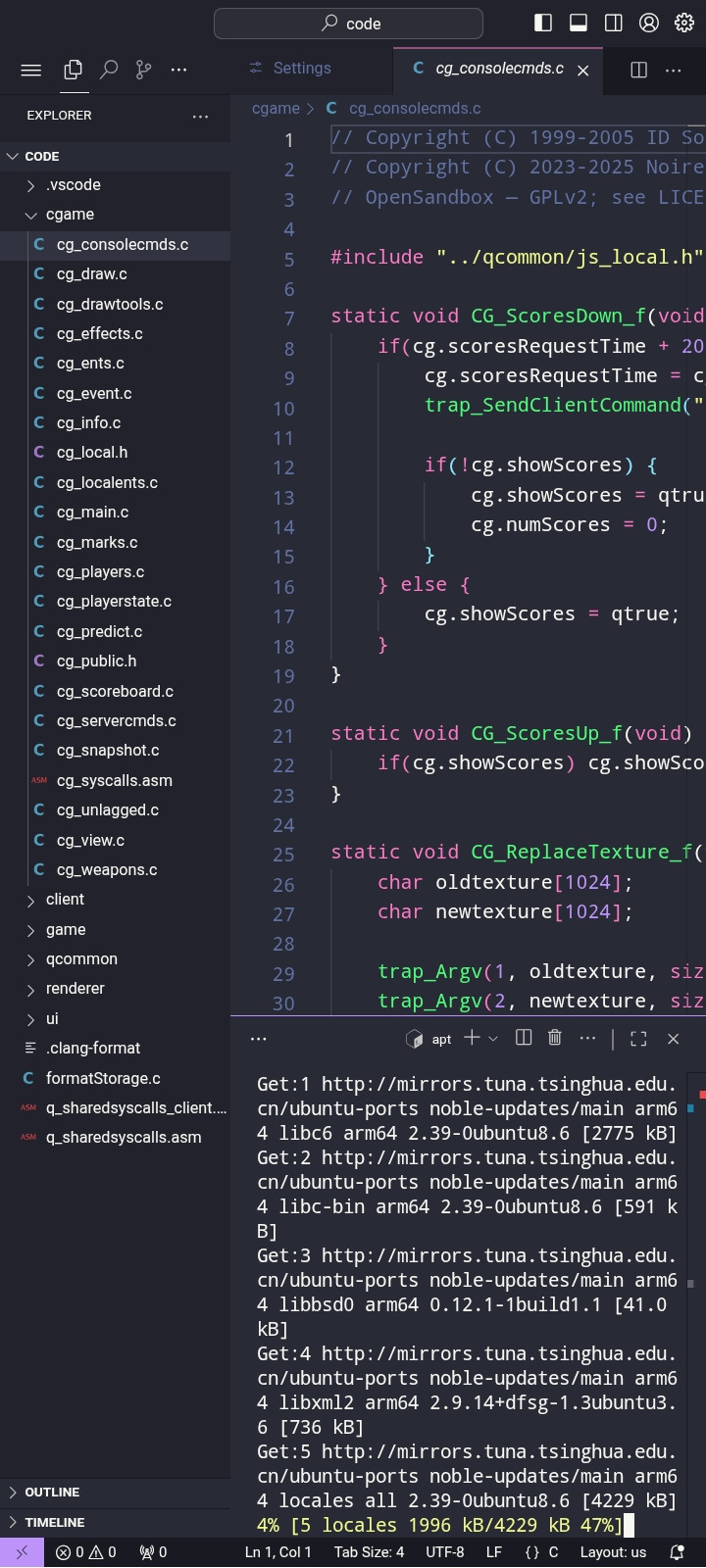
Task: Switch to the Settings tab
Action: click(301, 69)
